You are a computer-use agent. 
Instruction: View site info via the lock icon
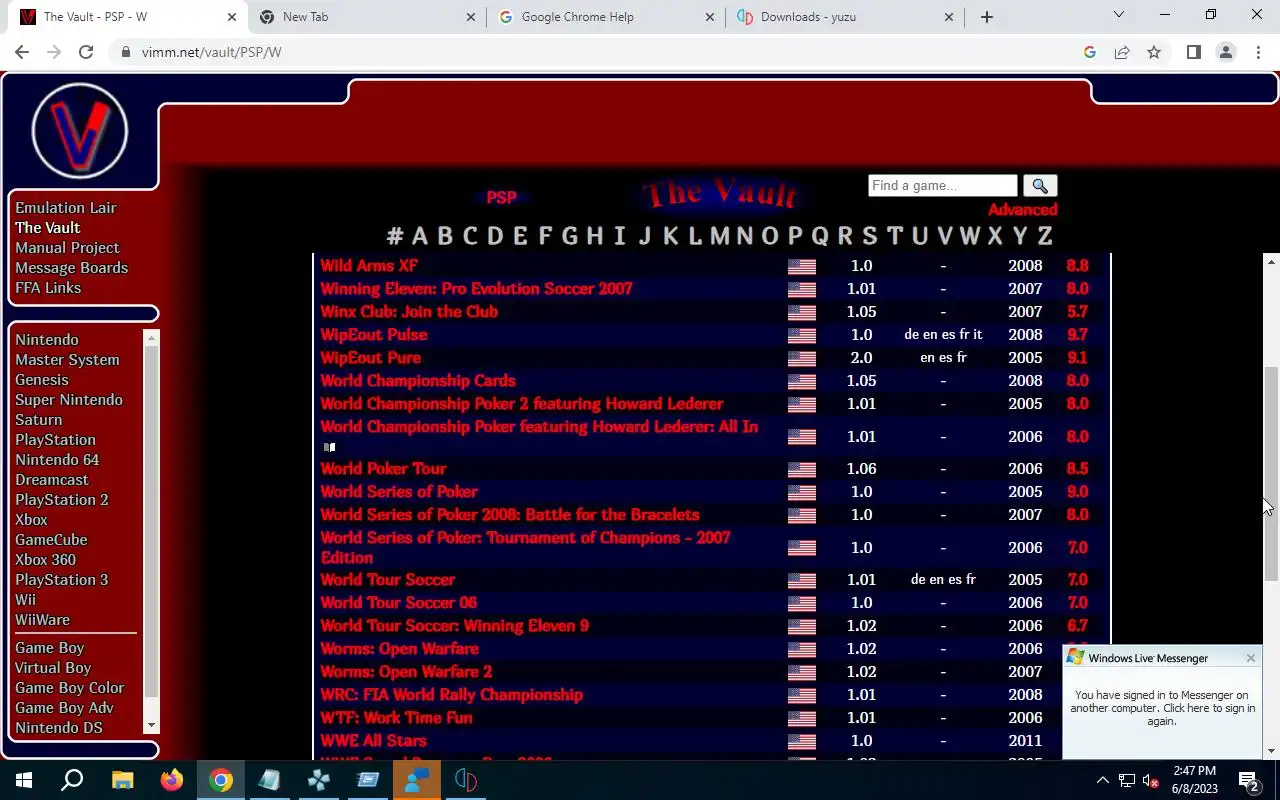point(125,52)
